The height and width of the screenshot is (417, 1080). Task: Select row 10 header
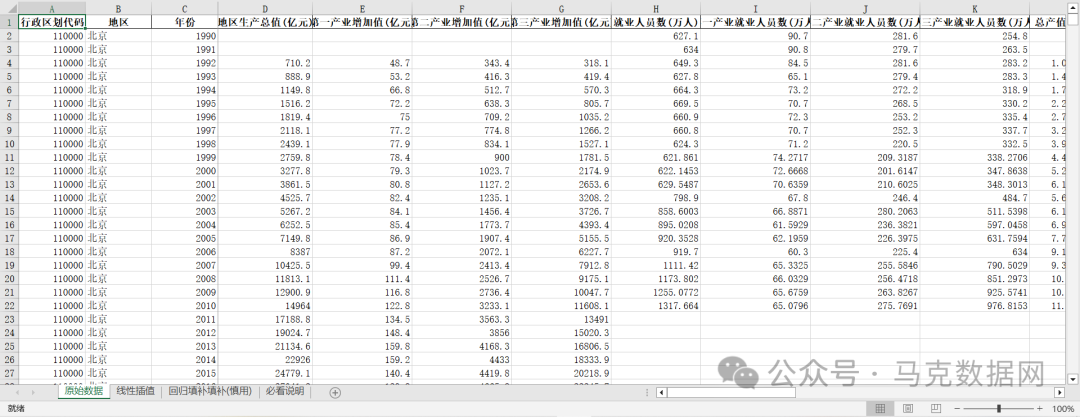[x=9, y=143]
